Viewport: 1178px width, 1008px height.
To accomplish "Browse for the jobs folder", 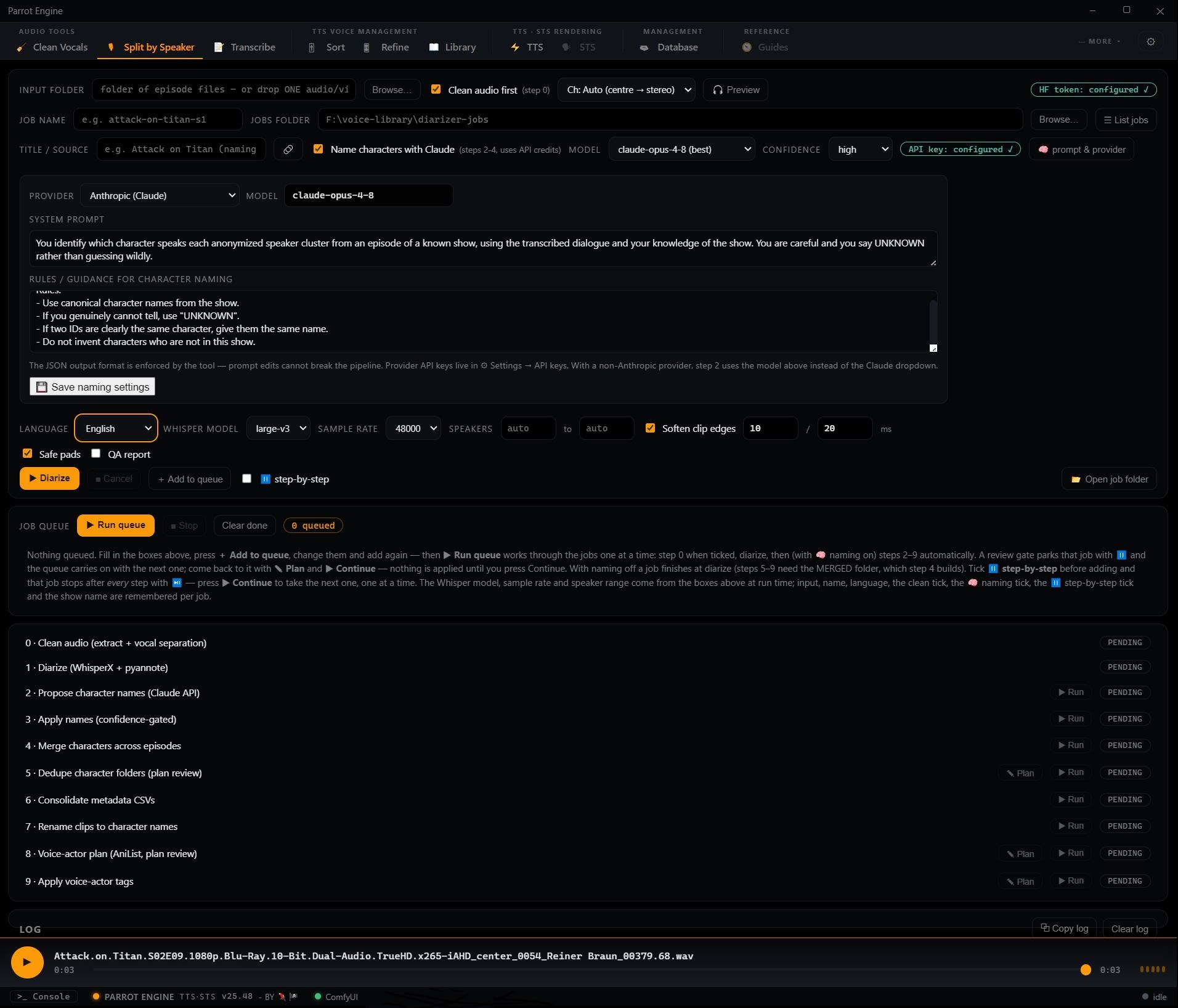I will pos(1058,120).
